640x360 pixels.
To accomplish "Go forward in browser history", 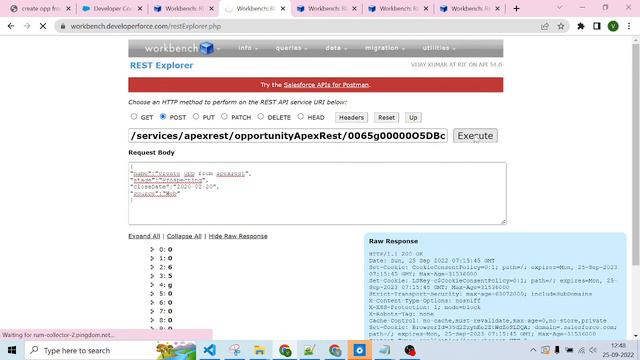I will click(x=27, y=26).
